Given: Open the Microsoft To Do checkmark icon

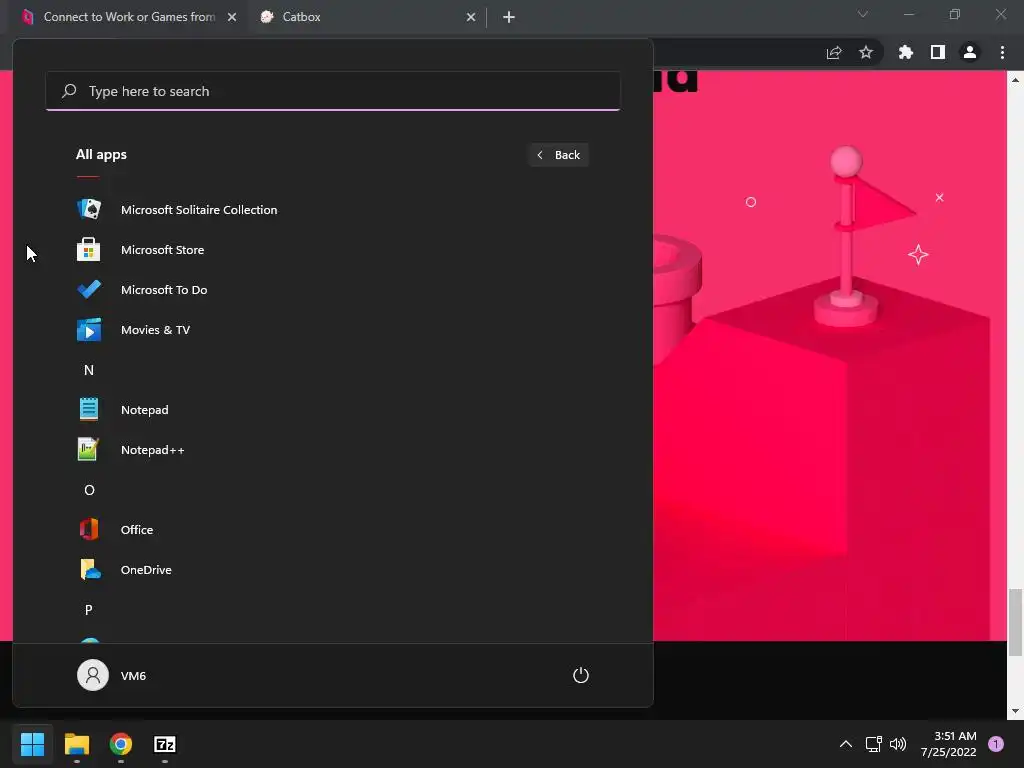Looking at the screenshot, I should 89,289.
